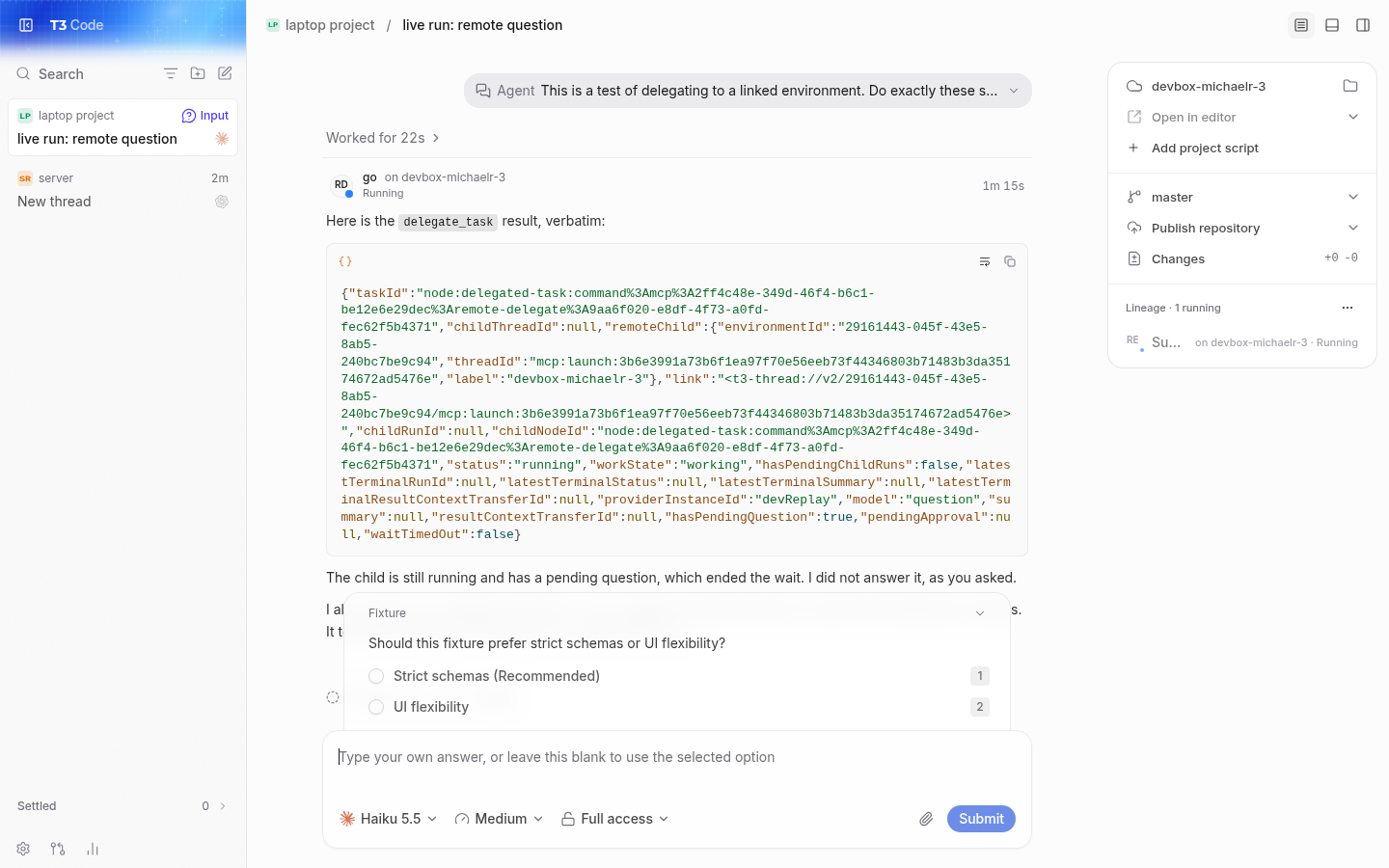Open the running lineage entry on devbox-michaelr-3
The image size is (1389, 868).
coord(1242,342)
